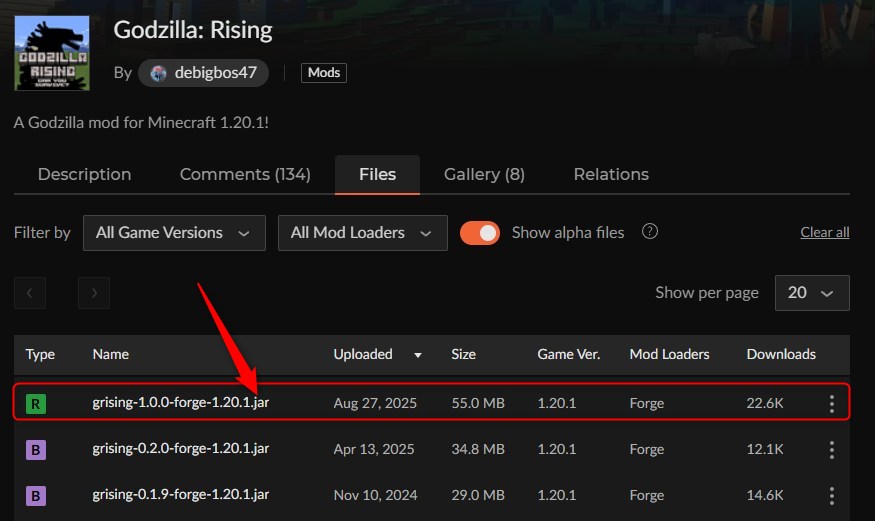Open more options for grising-0.1.9 file
Image resolution: width=875 pixels, height=521 pixels.
click(x=831, y=495)
